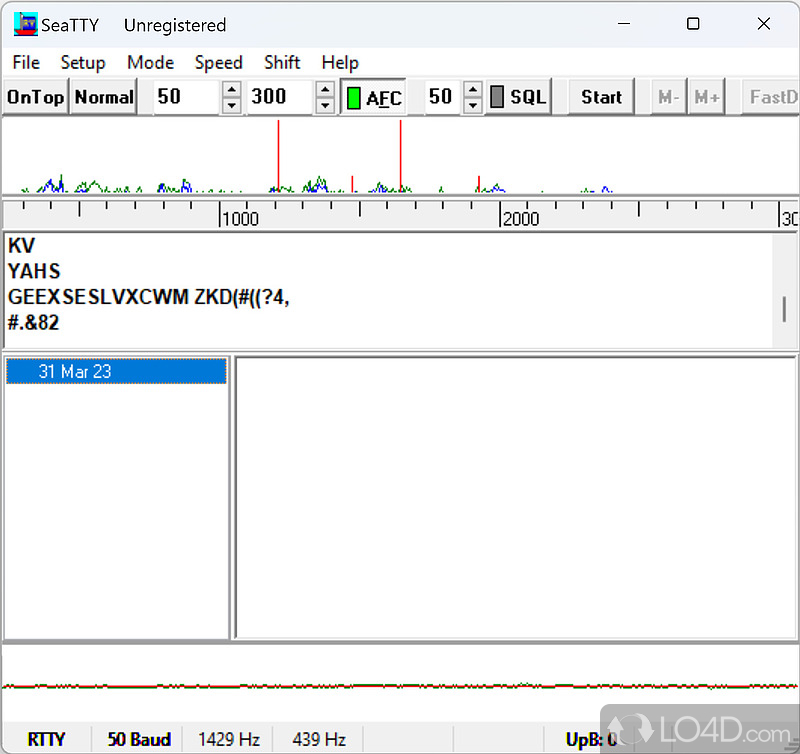Image resolution: width=800 pixels, height=754 pixels.
Task: Click the green AFC indicator light
Action: pos(353,97)
